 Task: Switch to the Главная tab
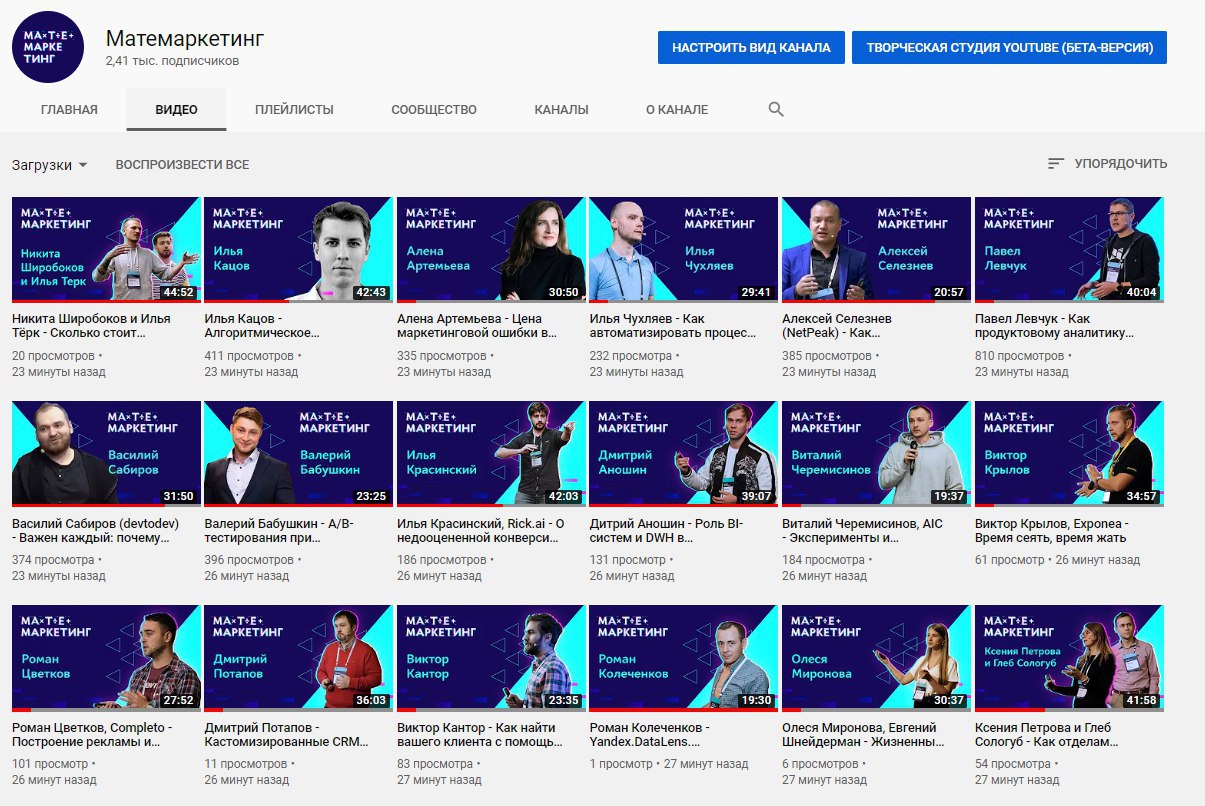point(69,110)
